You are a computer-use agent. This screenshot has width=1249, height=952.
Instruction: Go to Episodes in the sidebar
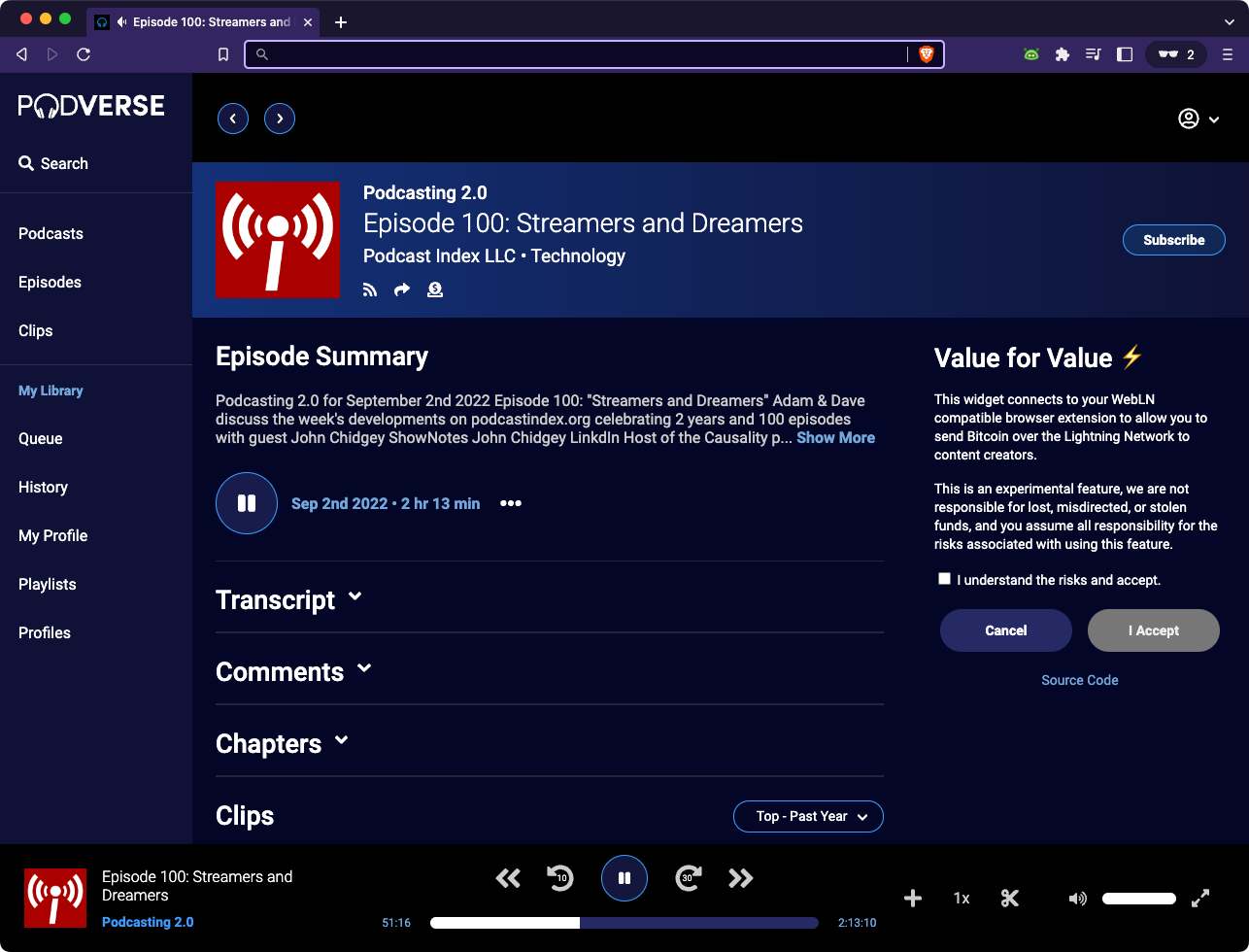tap(50, 282)
